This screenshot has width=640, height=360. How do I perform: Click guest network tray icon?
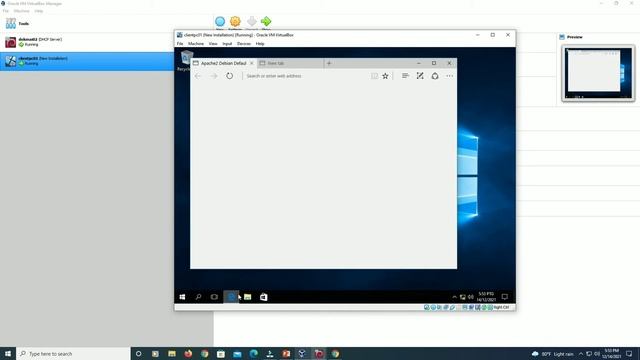pyautogui.click(x=462, y=297)
